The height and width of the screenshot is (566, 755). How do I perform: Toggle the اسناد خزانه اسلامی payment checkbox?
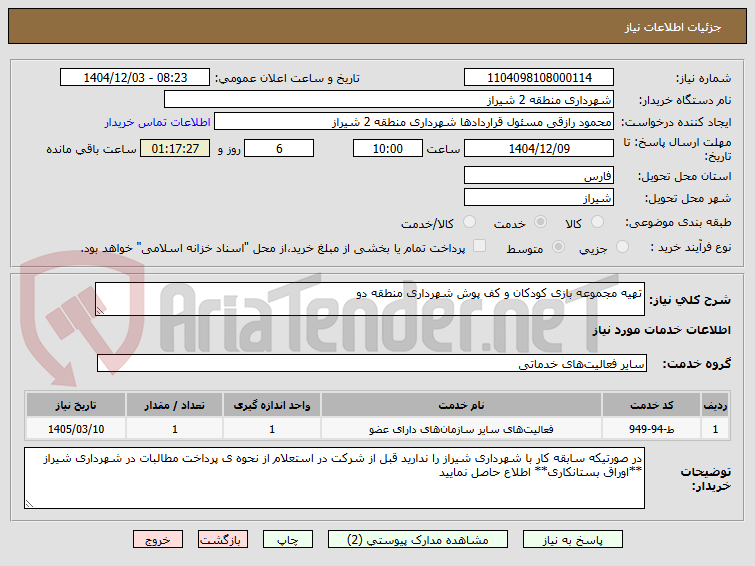click(479, 246)
